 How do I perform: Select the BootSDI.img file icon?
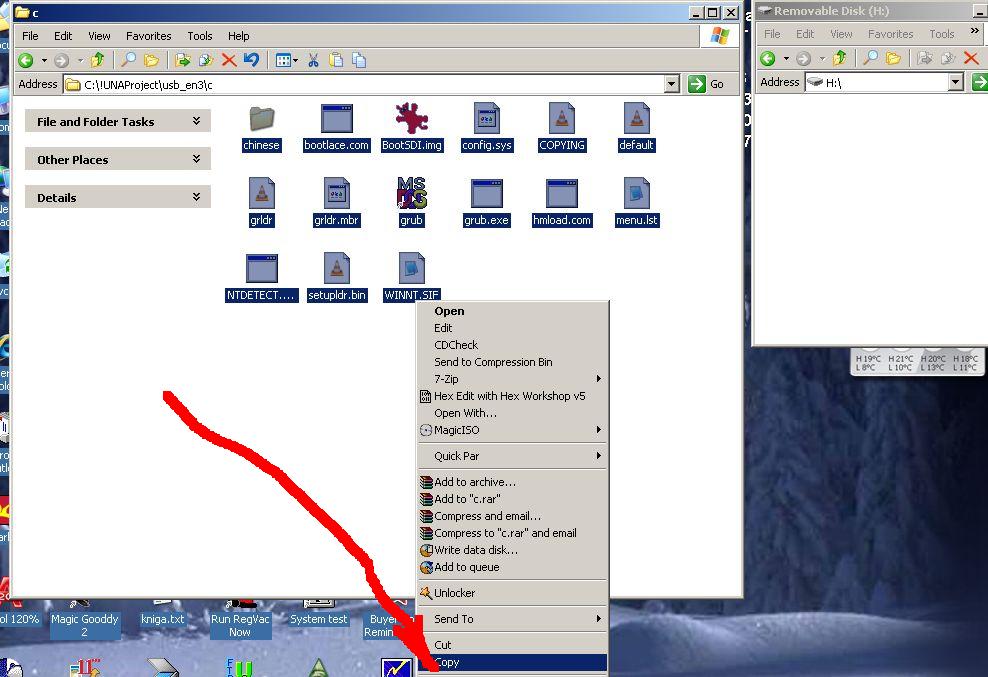point(412,119)
